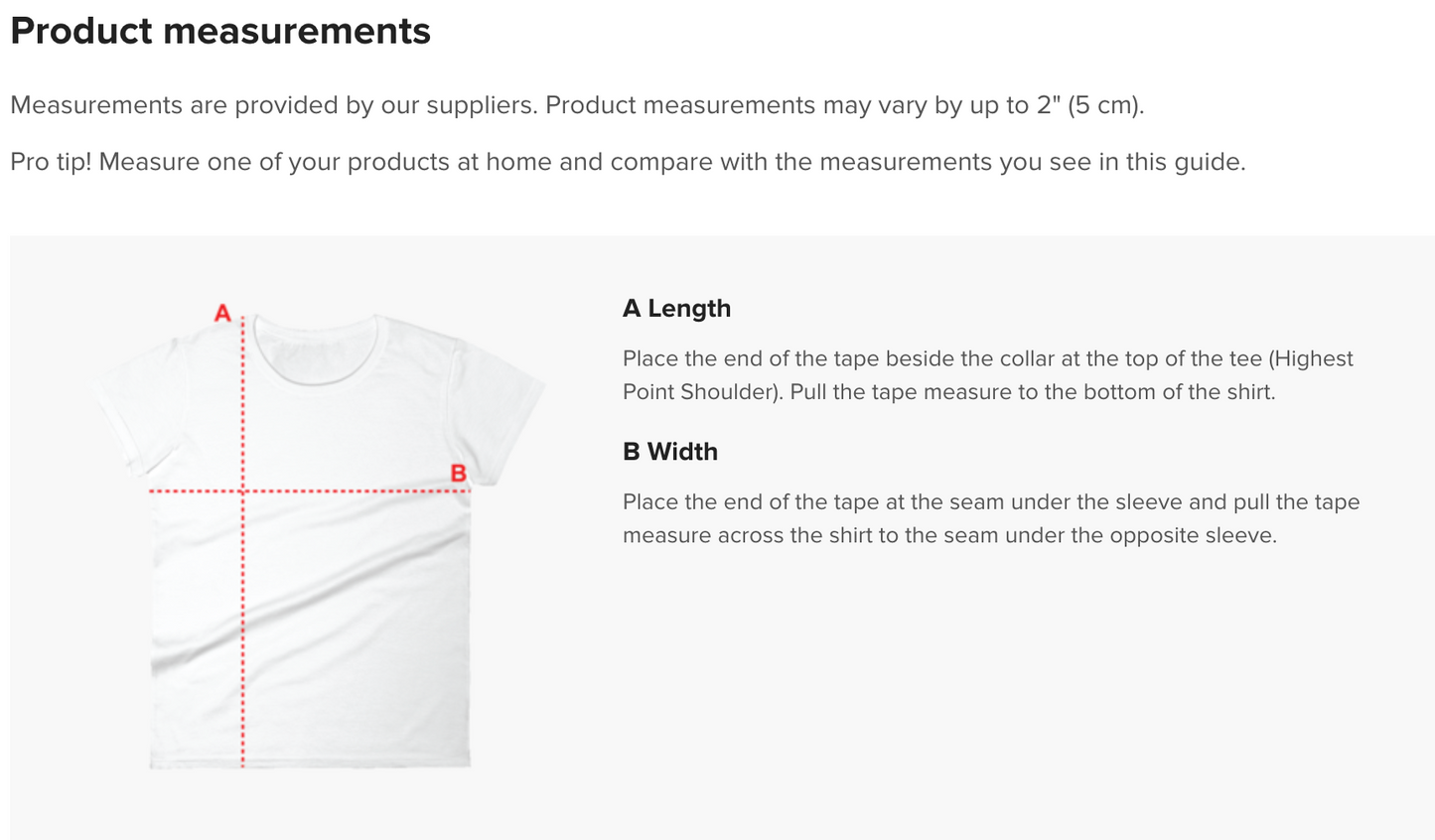
Task: Click the "2" (5 cm)" variance text
Action: coord(1089,105)
